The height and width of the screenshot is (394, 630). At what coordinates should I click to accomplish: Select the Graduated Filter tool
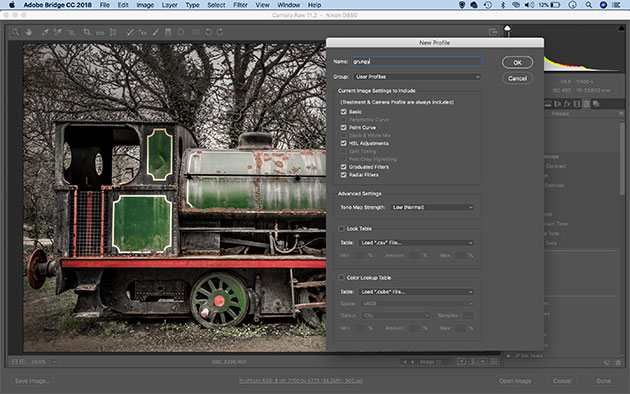pyautogui.click(x=168, y=32)
